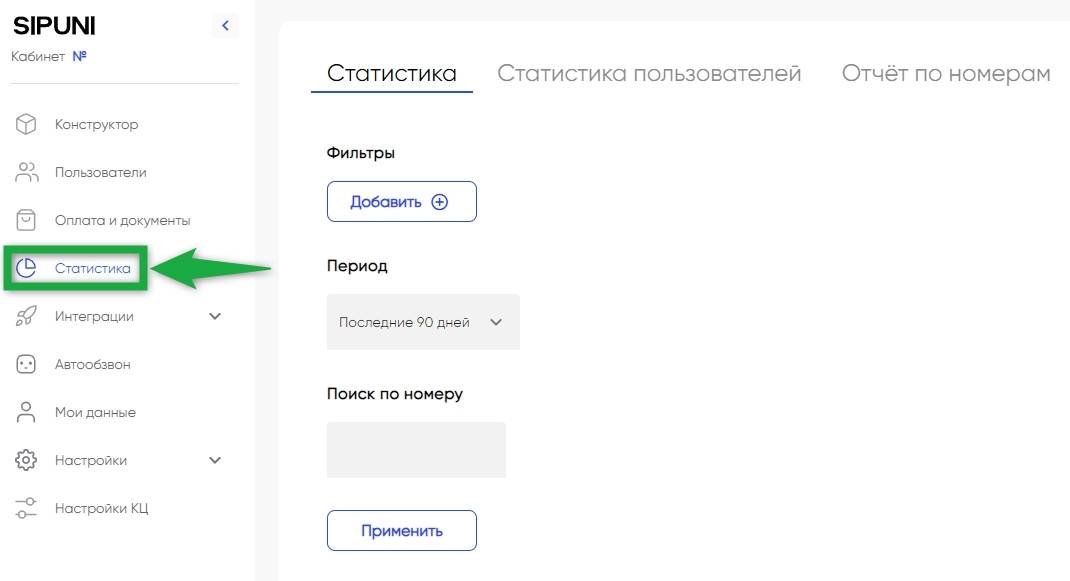1070x581 pixels.
Task: Click the Оплата и документы bag icon
Action: (x=26, y=220)
